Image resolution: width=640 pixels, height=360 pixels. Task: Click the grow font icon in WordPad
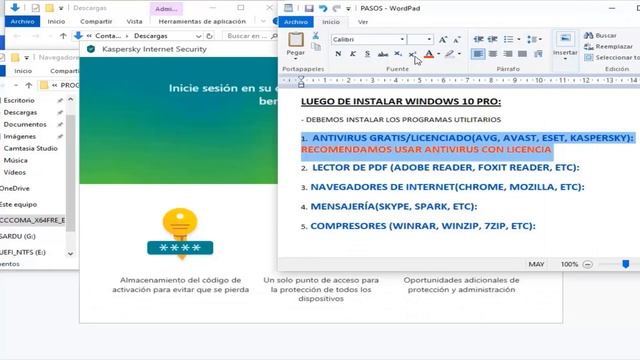pos(443,40)
